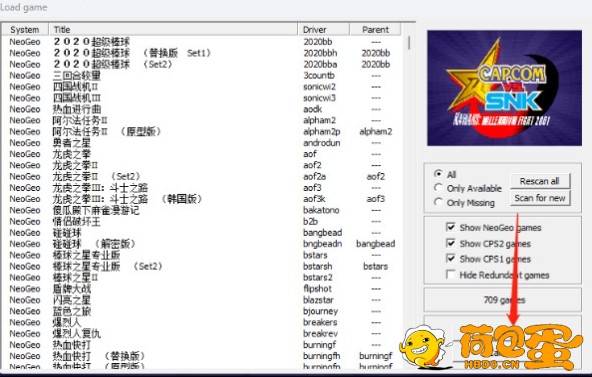This screenshot has width=592, height=377.
Task: Click the Rescan all button
Action: (540, 181)
